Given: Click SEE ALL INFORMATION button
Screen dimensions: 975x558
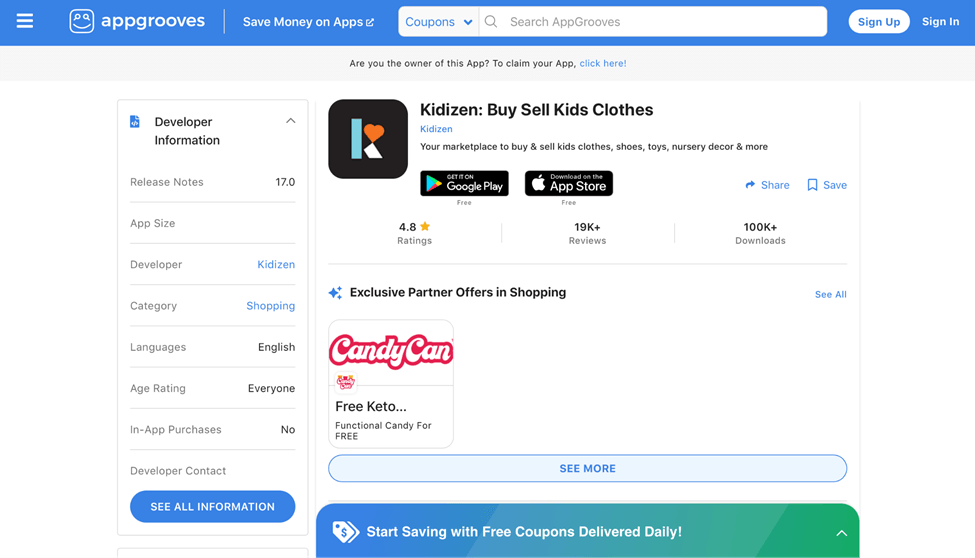Looking at the screenshot, I should coord(213,506).
